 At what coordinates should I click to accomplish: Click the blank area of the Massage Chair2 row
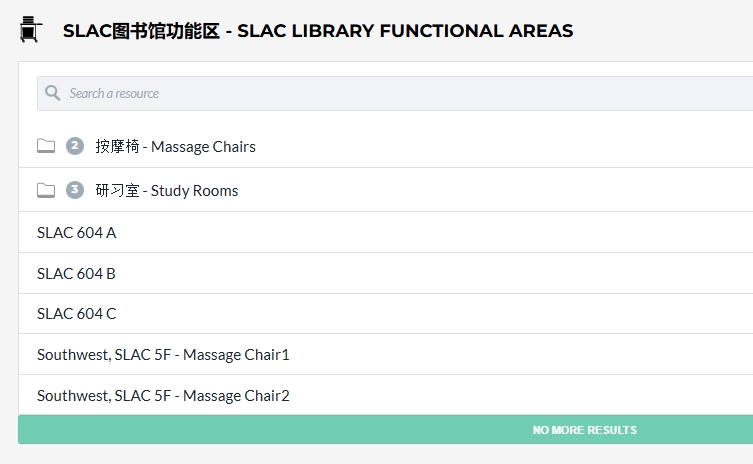pyautogui.click(x=521, y=395)
